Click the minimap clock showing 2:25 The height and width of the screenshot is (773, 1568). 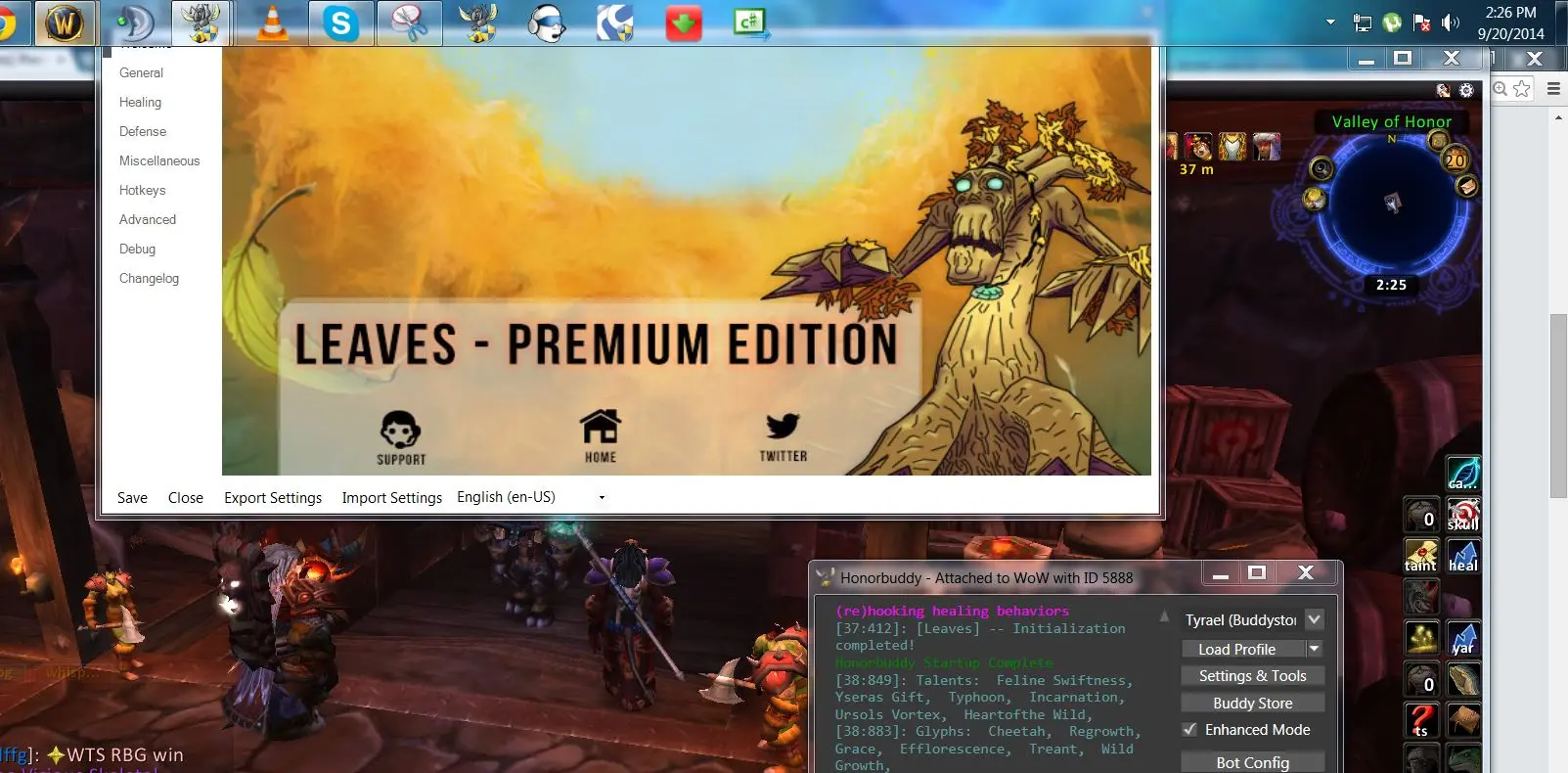tap(1391, 285)
